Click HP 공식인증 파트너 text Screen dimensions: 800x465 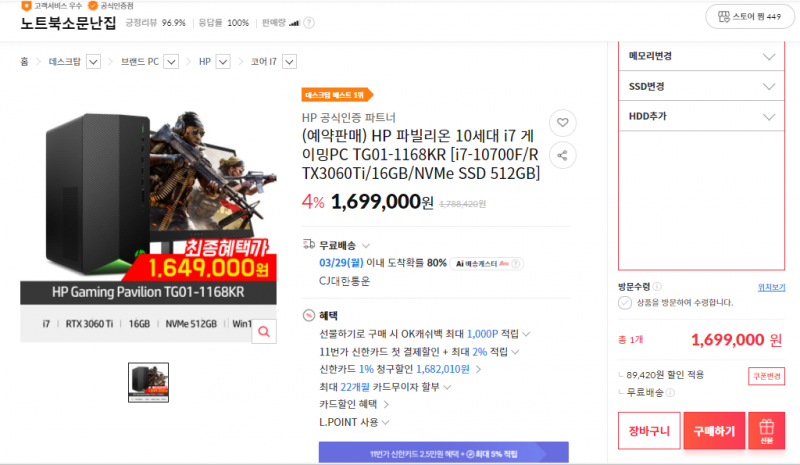tap(348, 118)
